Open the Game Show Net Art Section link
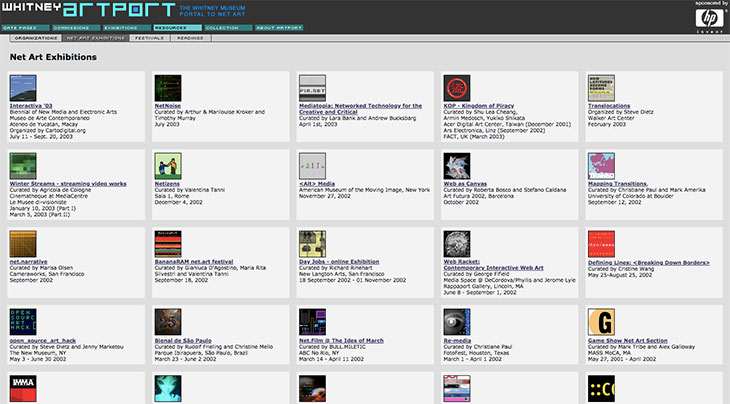Image resolution: width=730 pixels, height=404 pixels. [x=628, y=341]
